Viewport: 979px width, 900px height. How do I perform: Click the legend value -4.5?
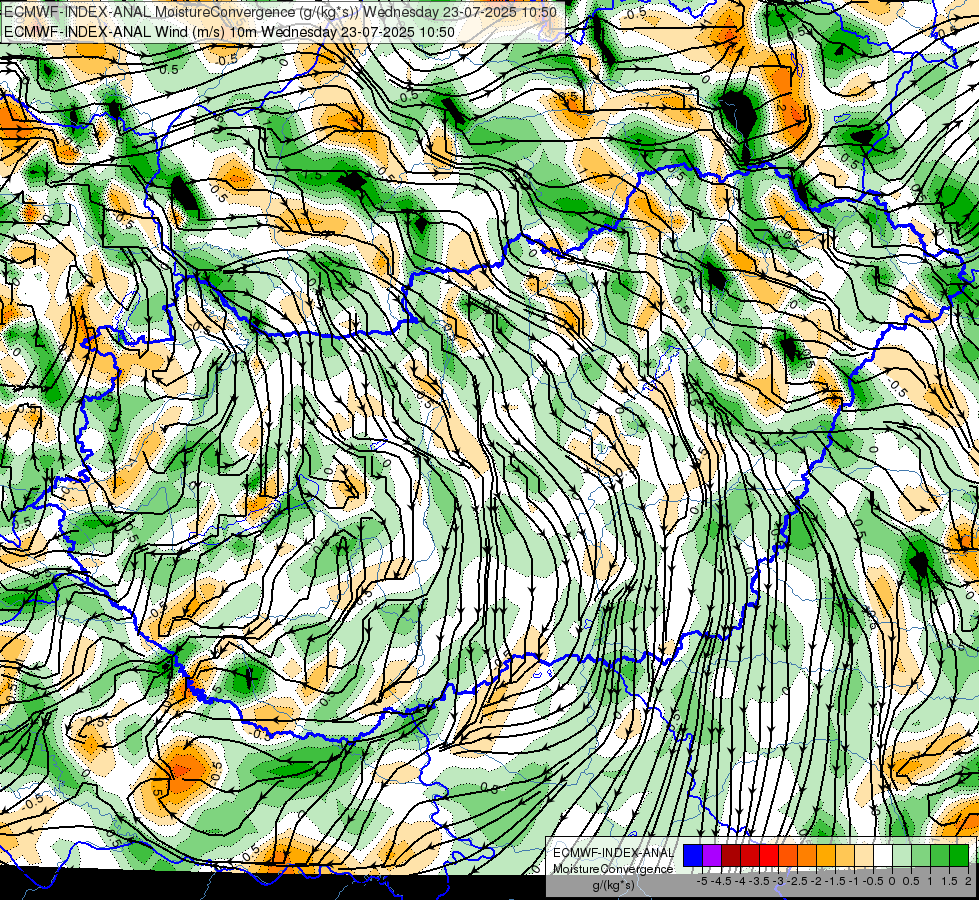coord(721,881)
